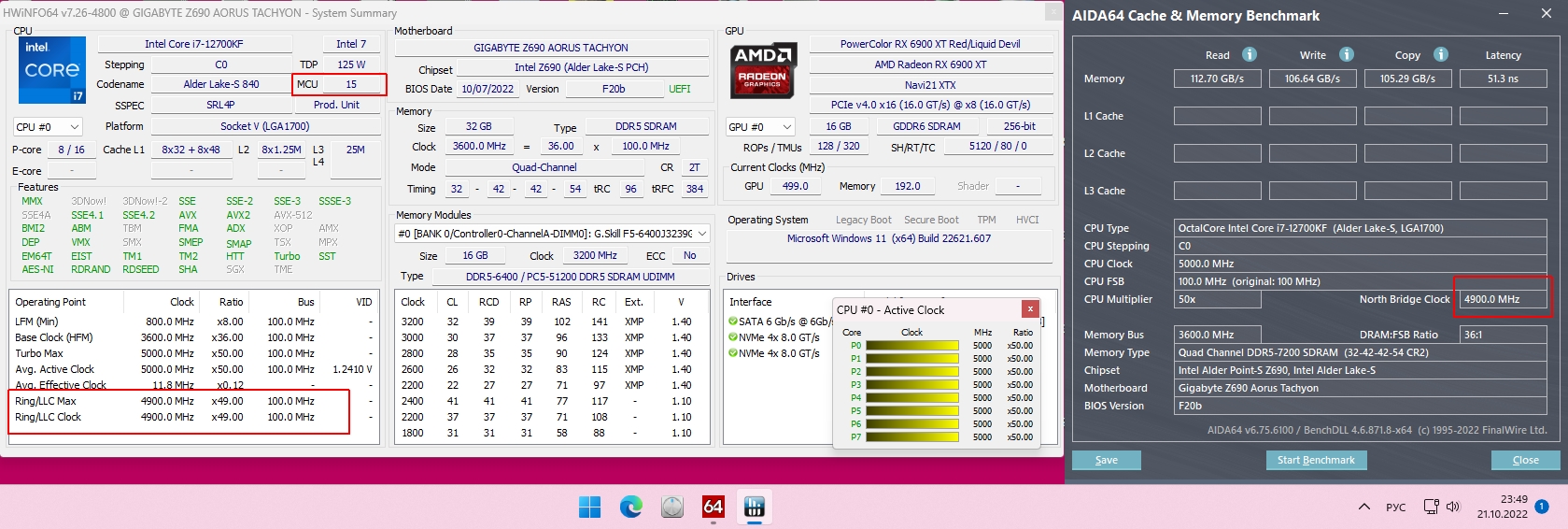This screenshot has width=1568, height=529.
Task: Click the green check icon beside SATA 6 Gb/s
Action: [x=733, y=322]
